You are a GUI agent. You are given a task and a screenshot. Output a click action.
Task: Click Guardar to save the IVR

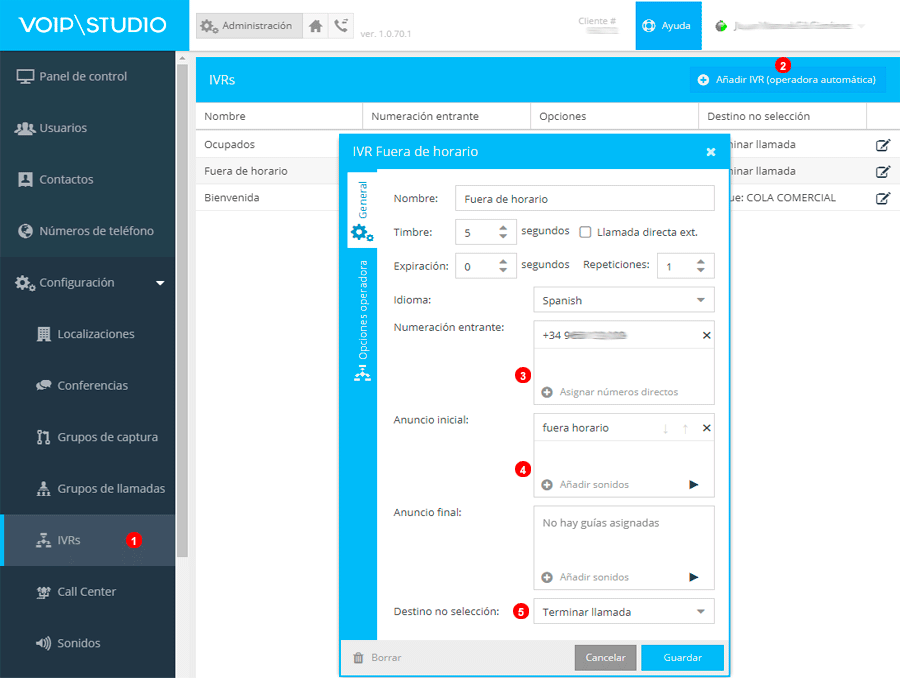(681, 658)
